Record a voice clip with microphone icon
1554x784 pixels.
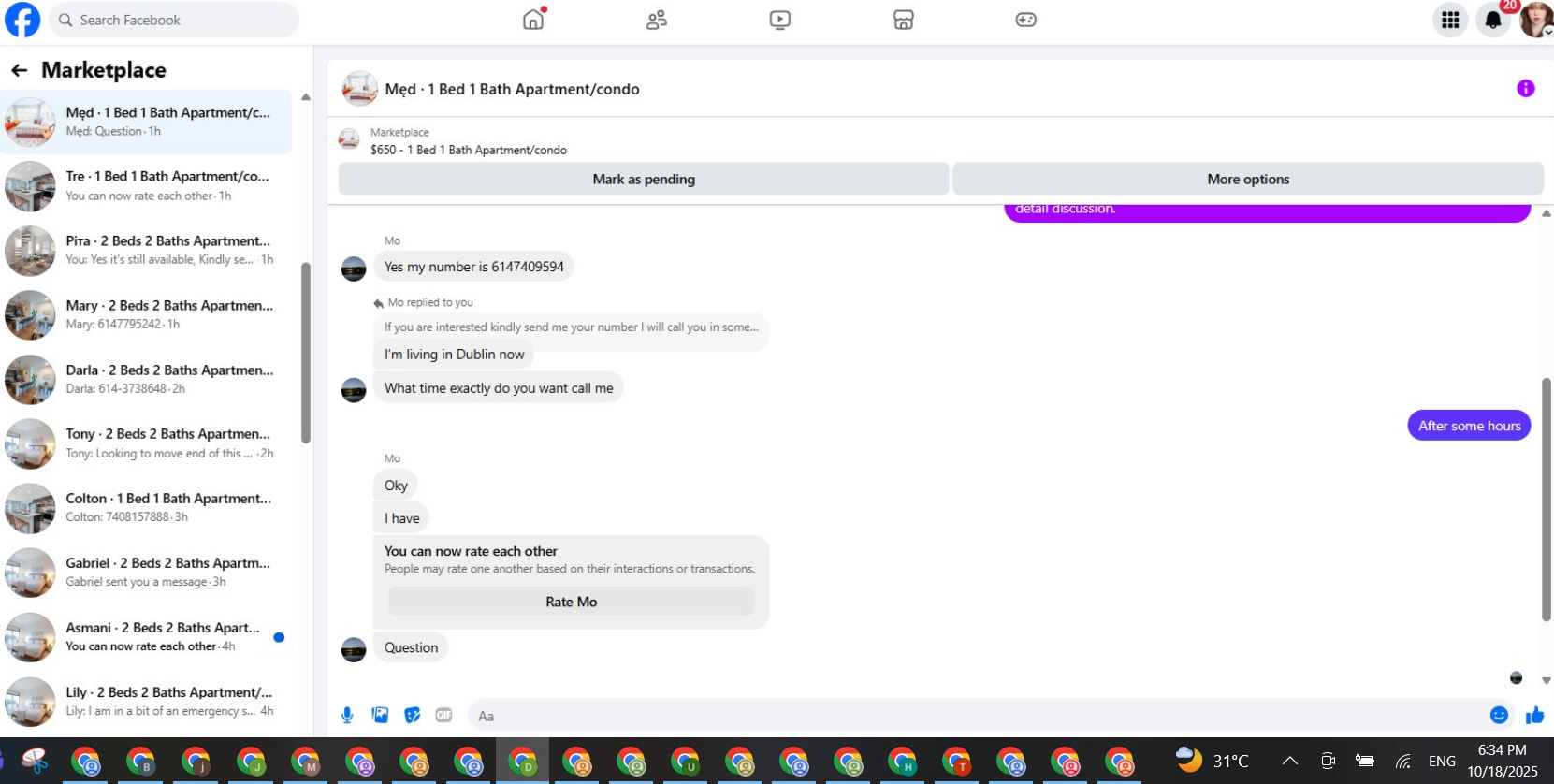pos(347,716)
